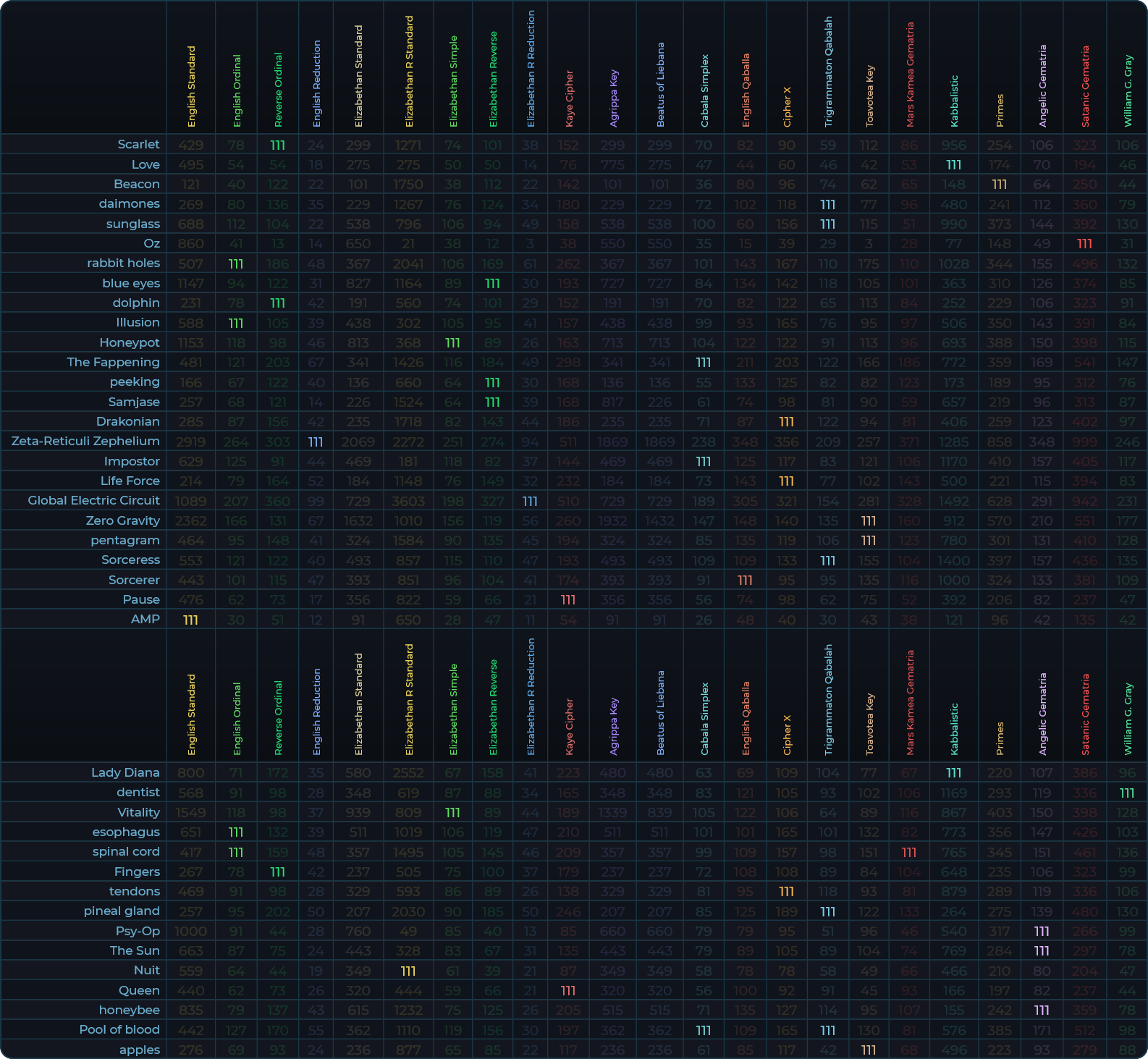Select the highlighted 111 in the Nuit row

tap(408, 971)
